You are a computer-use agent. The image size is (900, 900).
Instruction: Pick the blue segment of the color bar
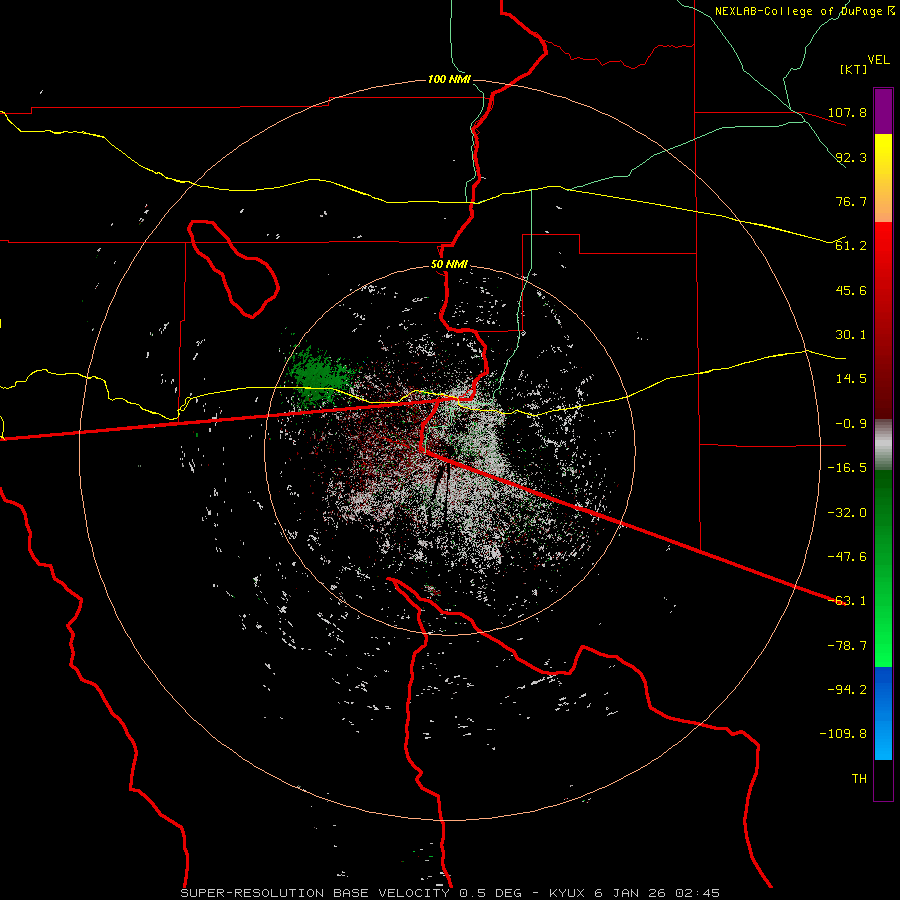tap(883, 713)
